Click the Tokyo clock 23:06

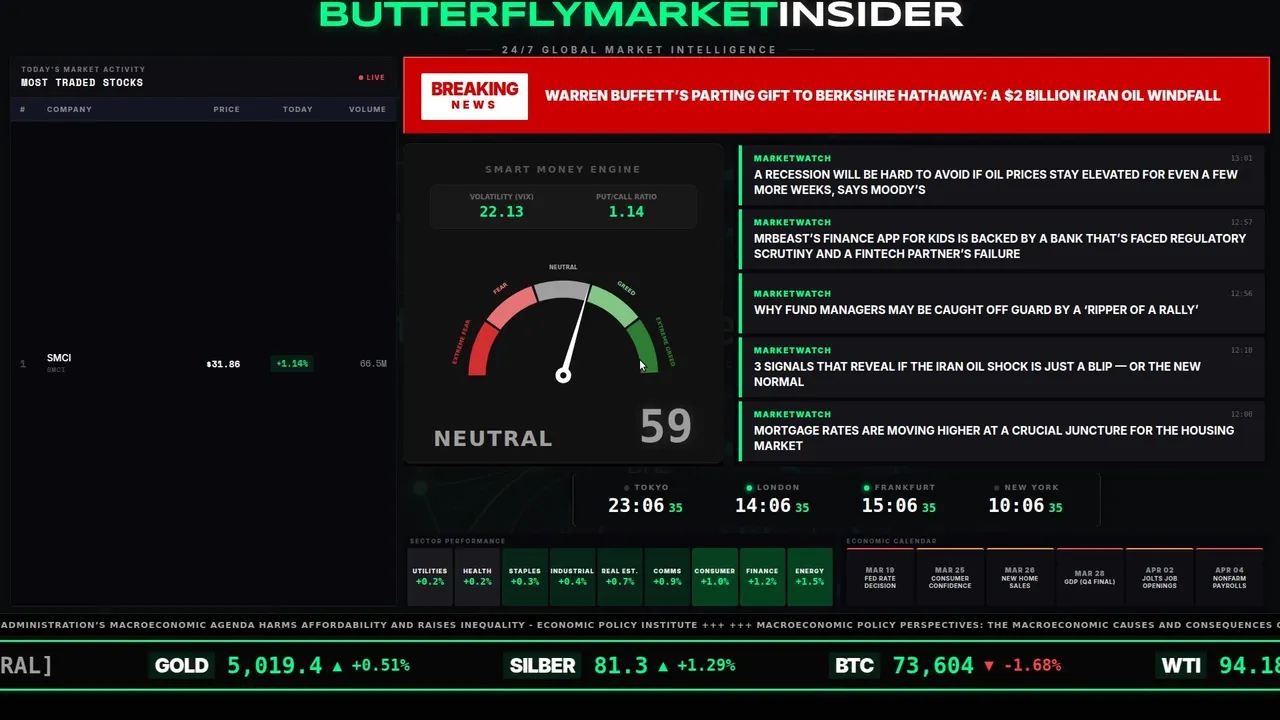pos(636,506)
